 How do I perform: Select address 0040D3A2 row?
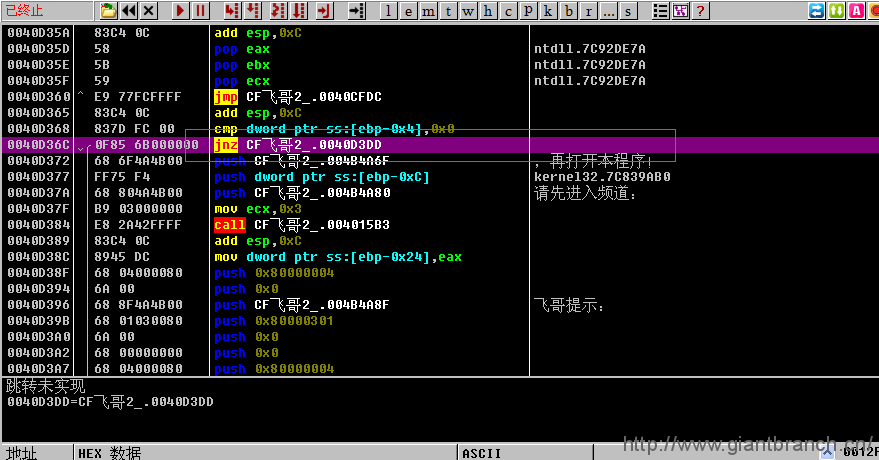point(440,352)
